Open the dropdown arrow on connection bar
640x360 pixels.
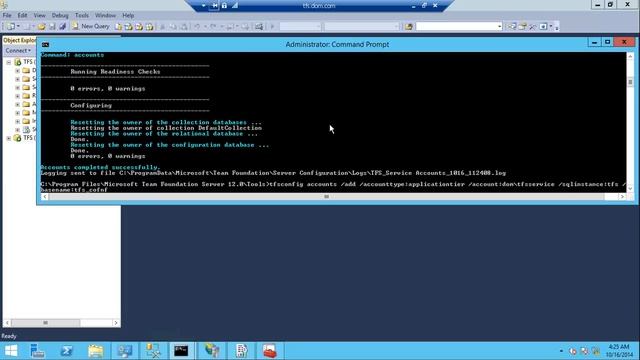click(x=203, y=5)
